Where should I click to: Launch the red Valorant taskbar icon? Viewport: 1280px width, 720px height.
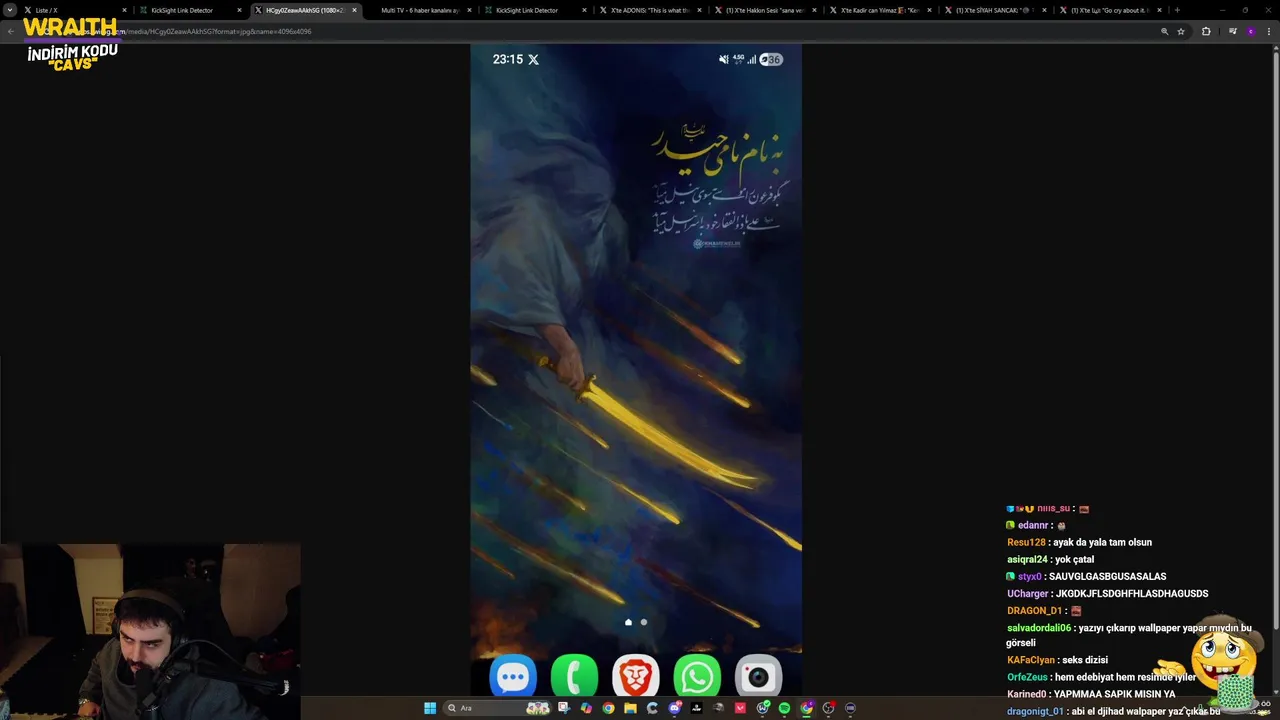click(x=740, y=708)
